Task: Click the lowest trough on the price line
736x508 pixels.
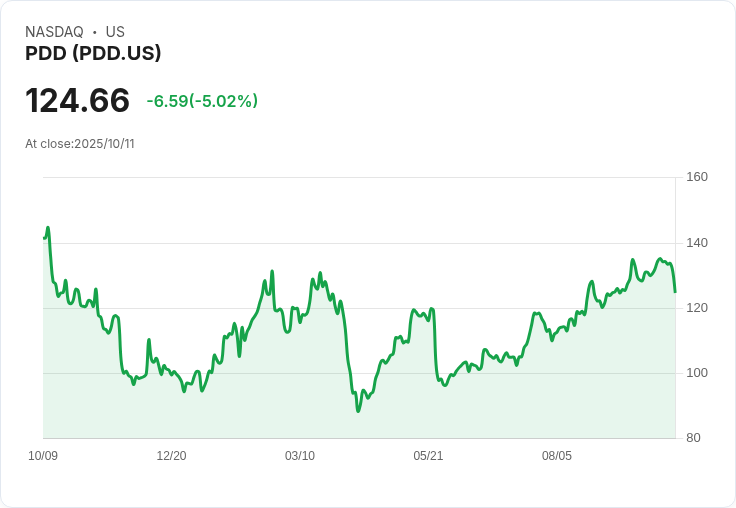Action: 358,411
